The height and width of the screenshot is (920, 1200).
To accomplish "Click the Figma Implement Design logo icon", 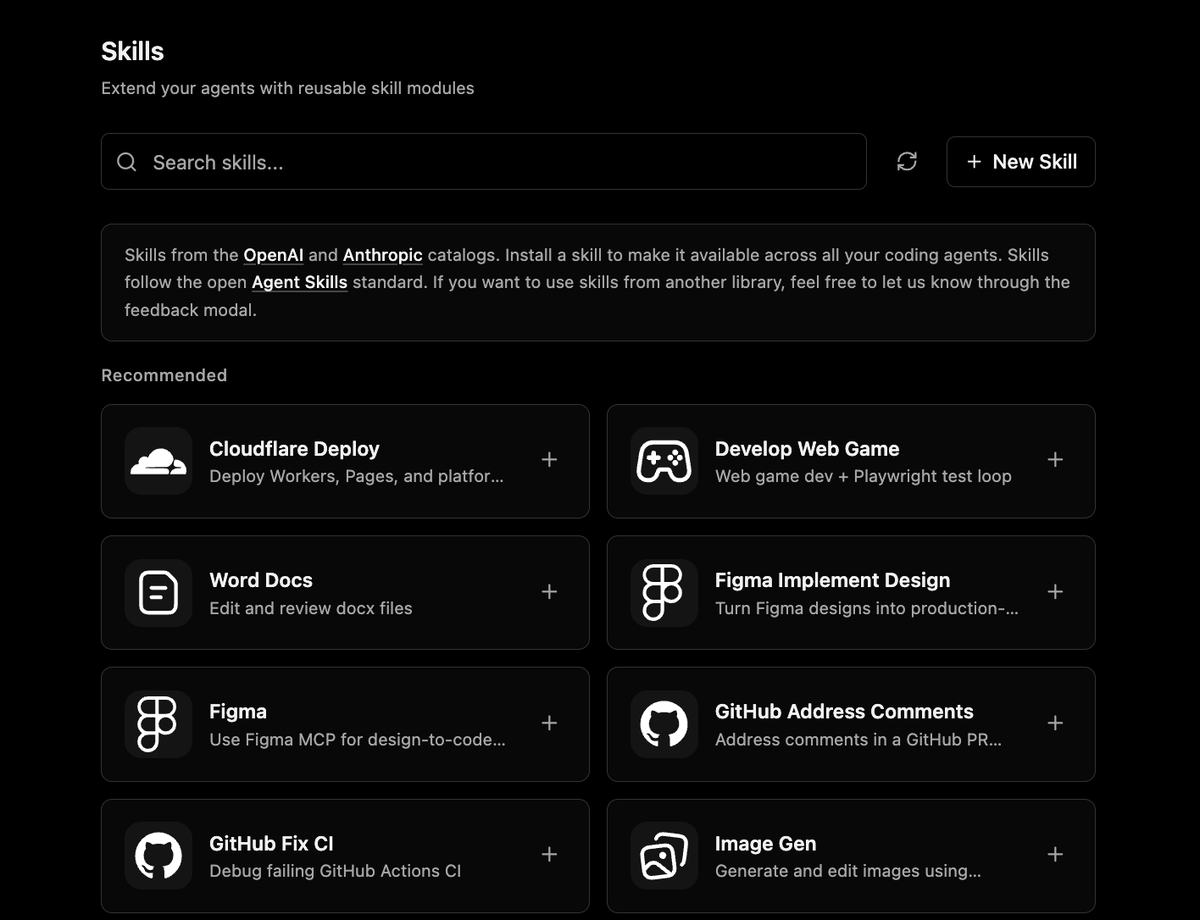I will [x=664, y=593].
